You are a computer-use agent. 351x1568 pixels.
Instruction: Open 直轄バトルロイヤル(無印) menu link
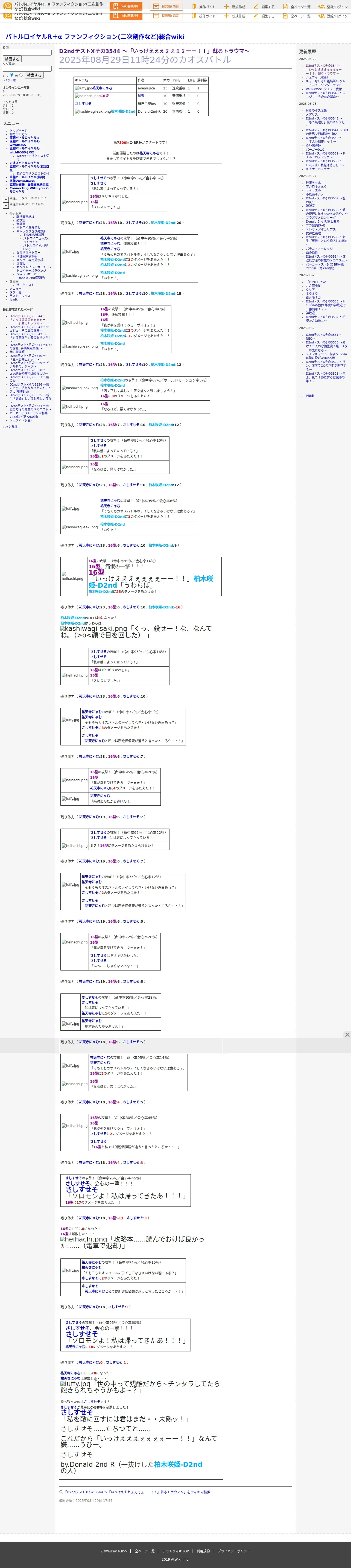click(x=27, y=177)
